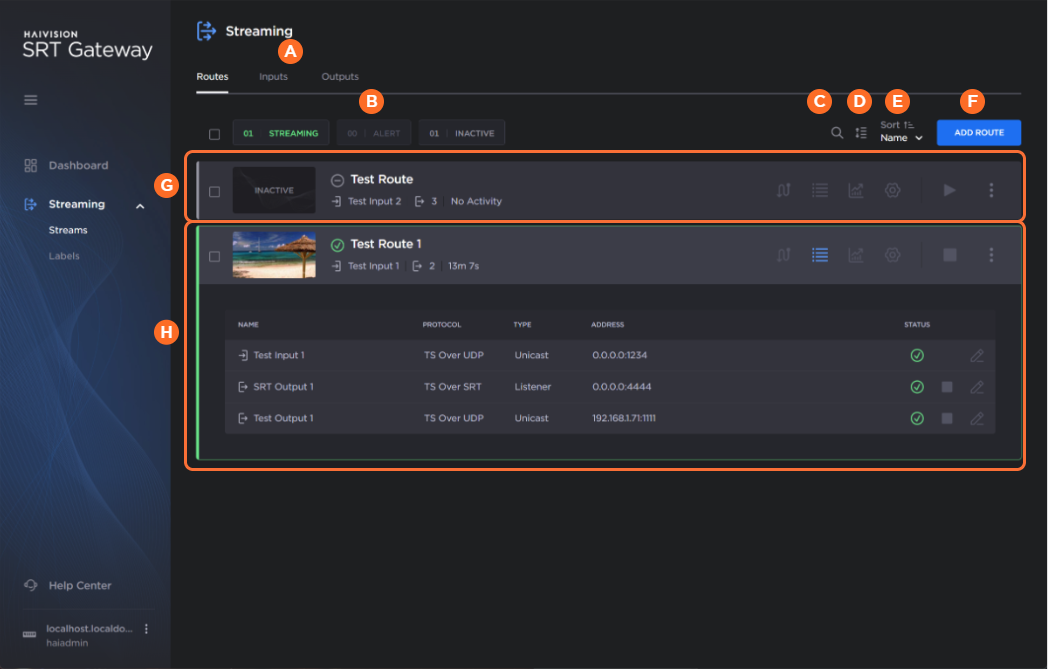This screenshot has width=1048, height=670.
Task: Check the Test Route checkbox
Action: pos(214,191)
